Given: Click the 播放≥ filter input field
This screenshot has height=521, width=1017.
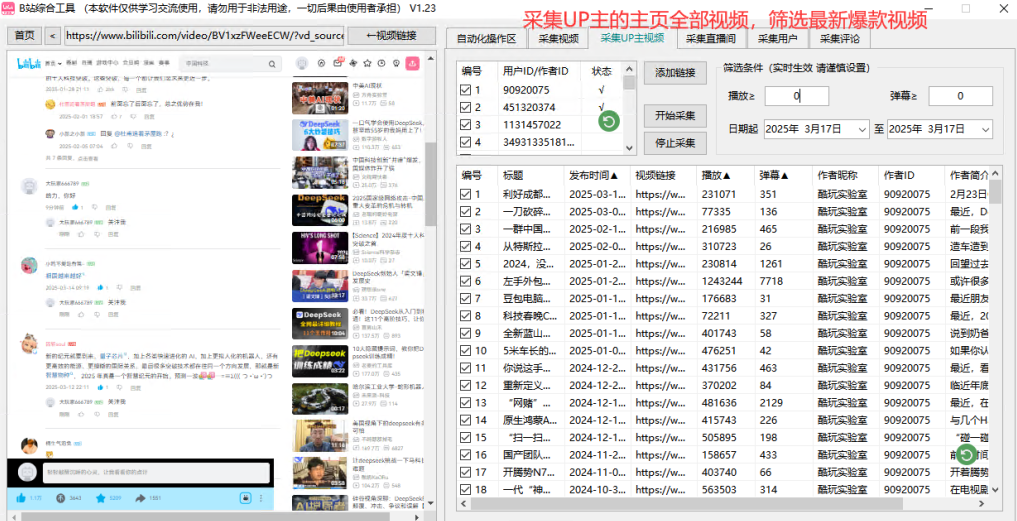Looking at the screenshot, I should (796, 96).
